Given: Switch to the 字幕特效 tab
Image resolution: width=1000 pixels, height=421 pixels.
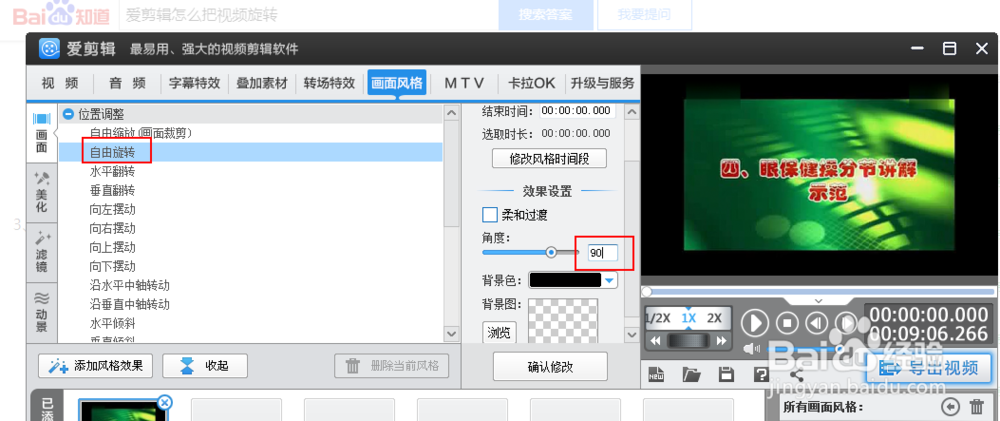Looking at the screenshot, I should pos(195,83).
